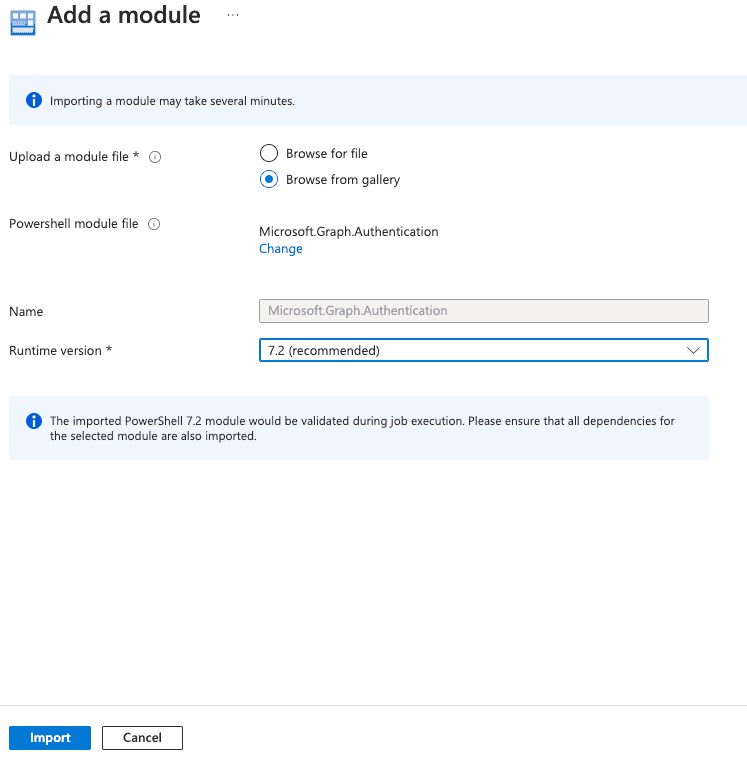
Task: Click the module icon beside Add a module
Action: [23, 23]
